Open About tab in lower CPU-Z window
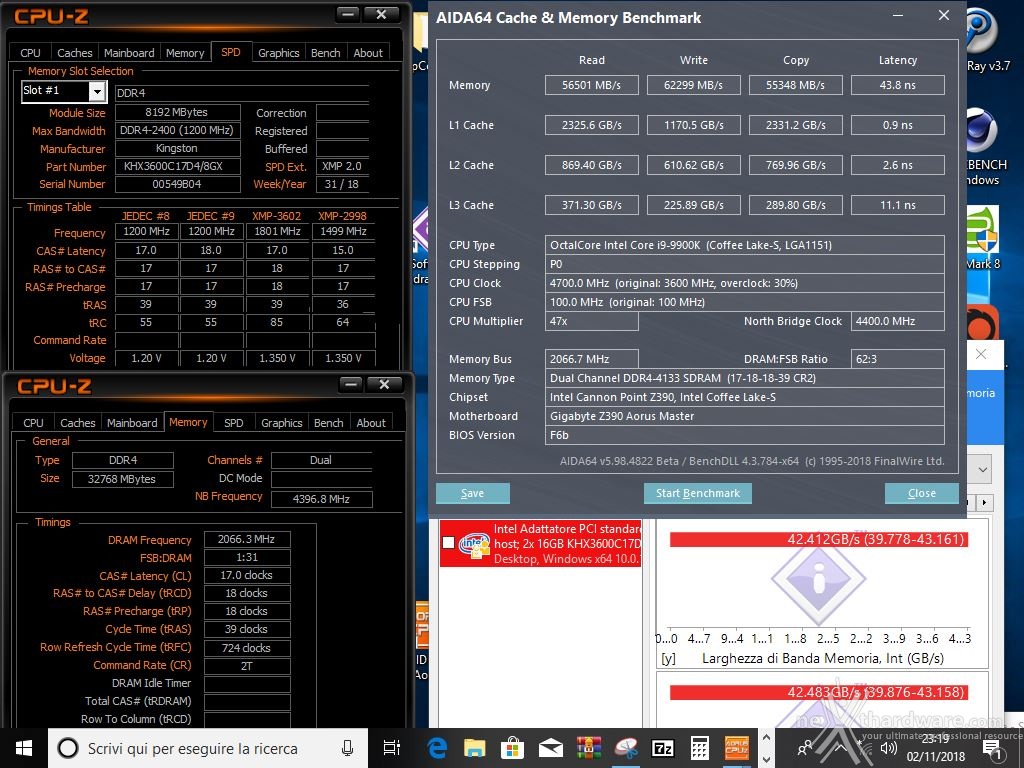The height and width of the screenshot is (768, 1024). [371, 423]
